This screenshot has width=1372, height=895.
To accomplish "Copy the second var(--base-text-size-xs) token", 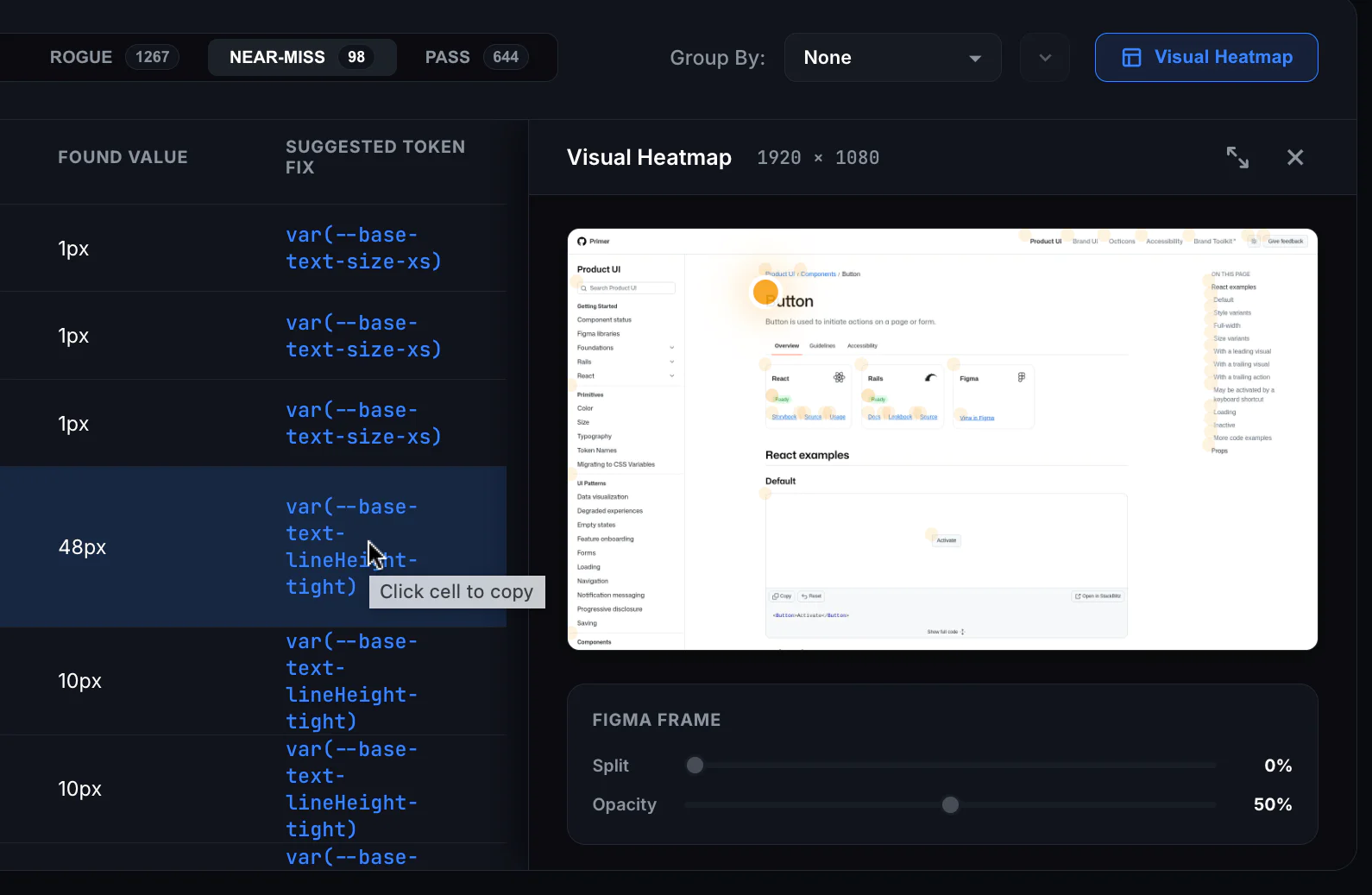I will click(x=363, y=336).
